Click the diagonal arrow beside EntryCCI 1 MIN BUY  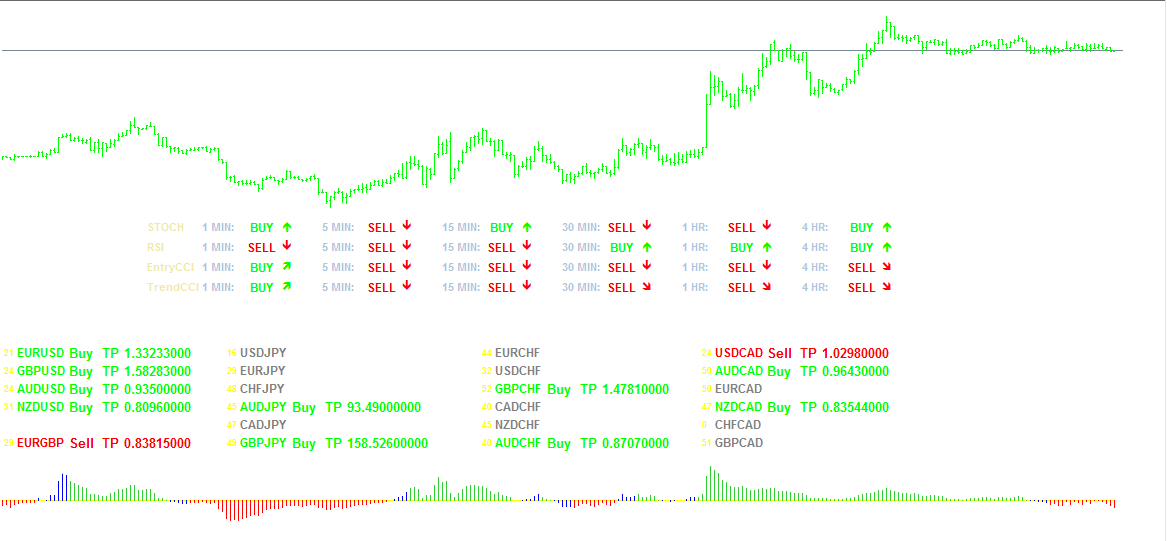click(x=287, y=266)
